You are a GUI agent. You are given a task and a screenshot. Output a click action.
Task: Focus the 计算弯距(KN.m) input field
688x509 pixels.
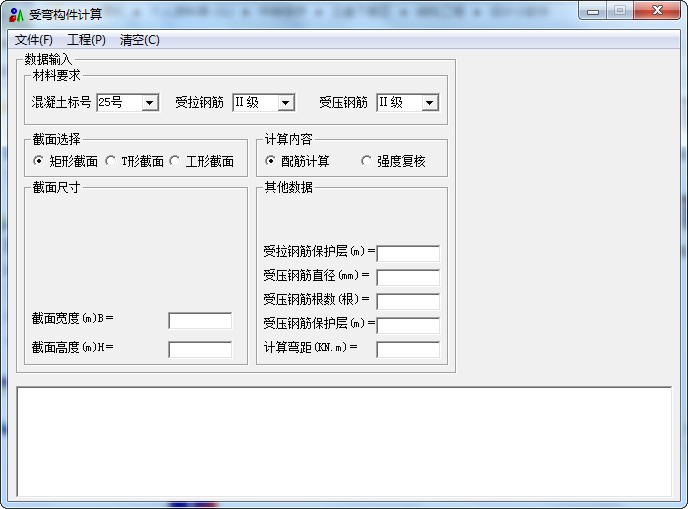coord(408,350)
